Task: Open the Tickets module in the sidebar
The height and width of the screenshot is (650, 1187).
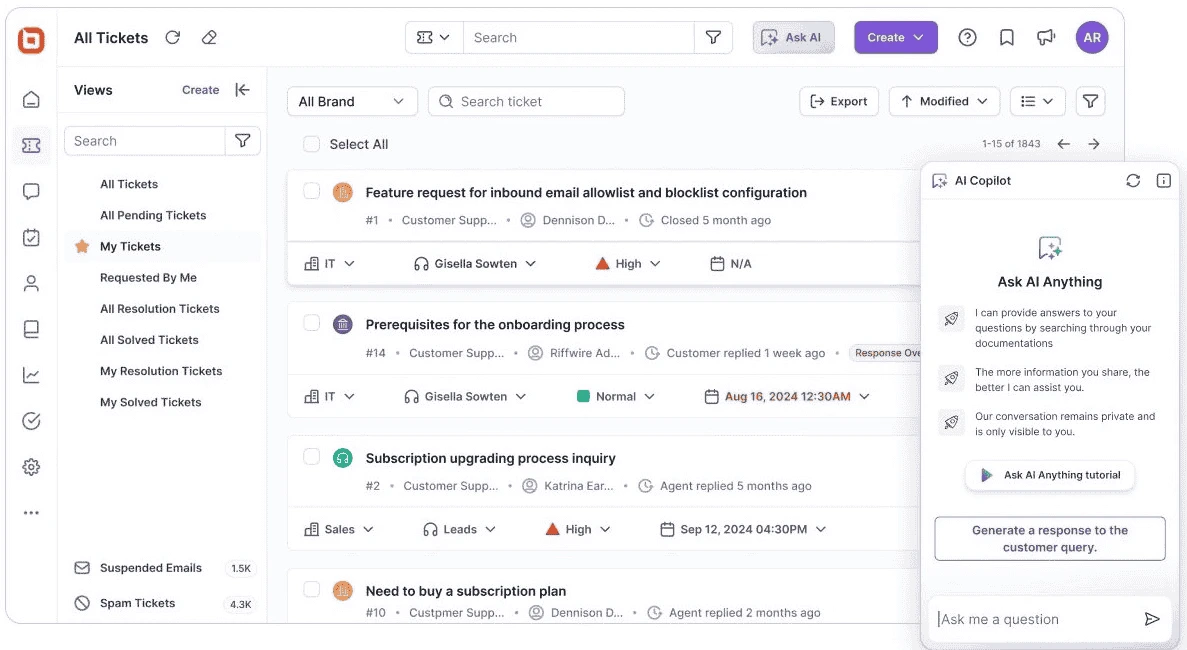Action: (30, 143)
